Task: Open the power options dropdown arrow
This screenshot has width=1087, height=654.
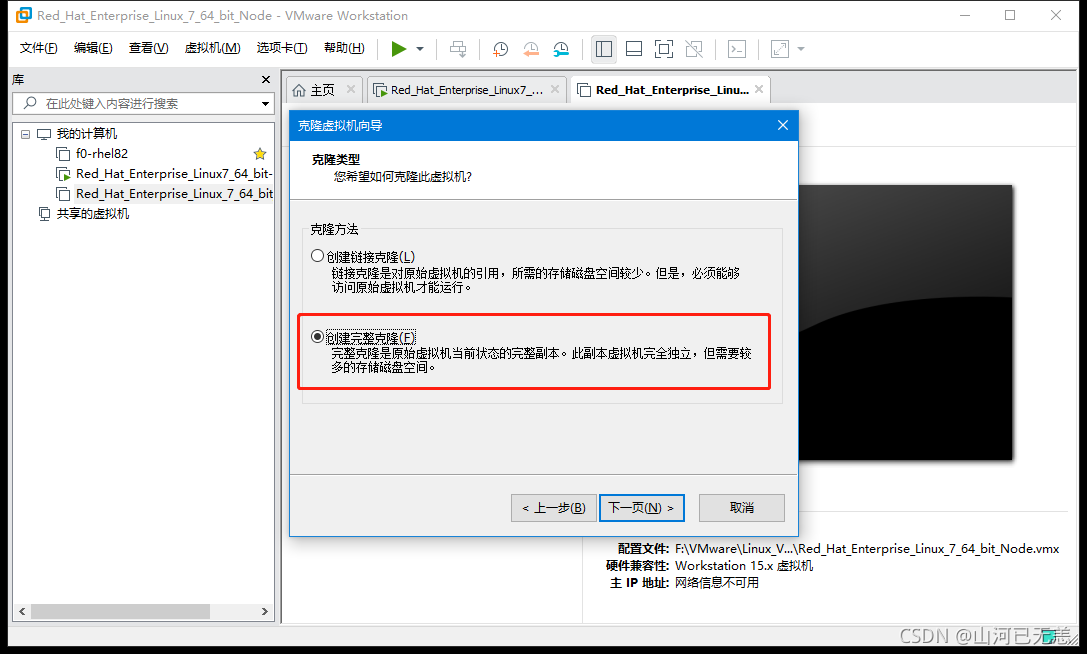Action: 420,49
